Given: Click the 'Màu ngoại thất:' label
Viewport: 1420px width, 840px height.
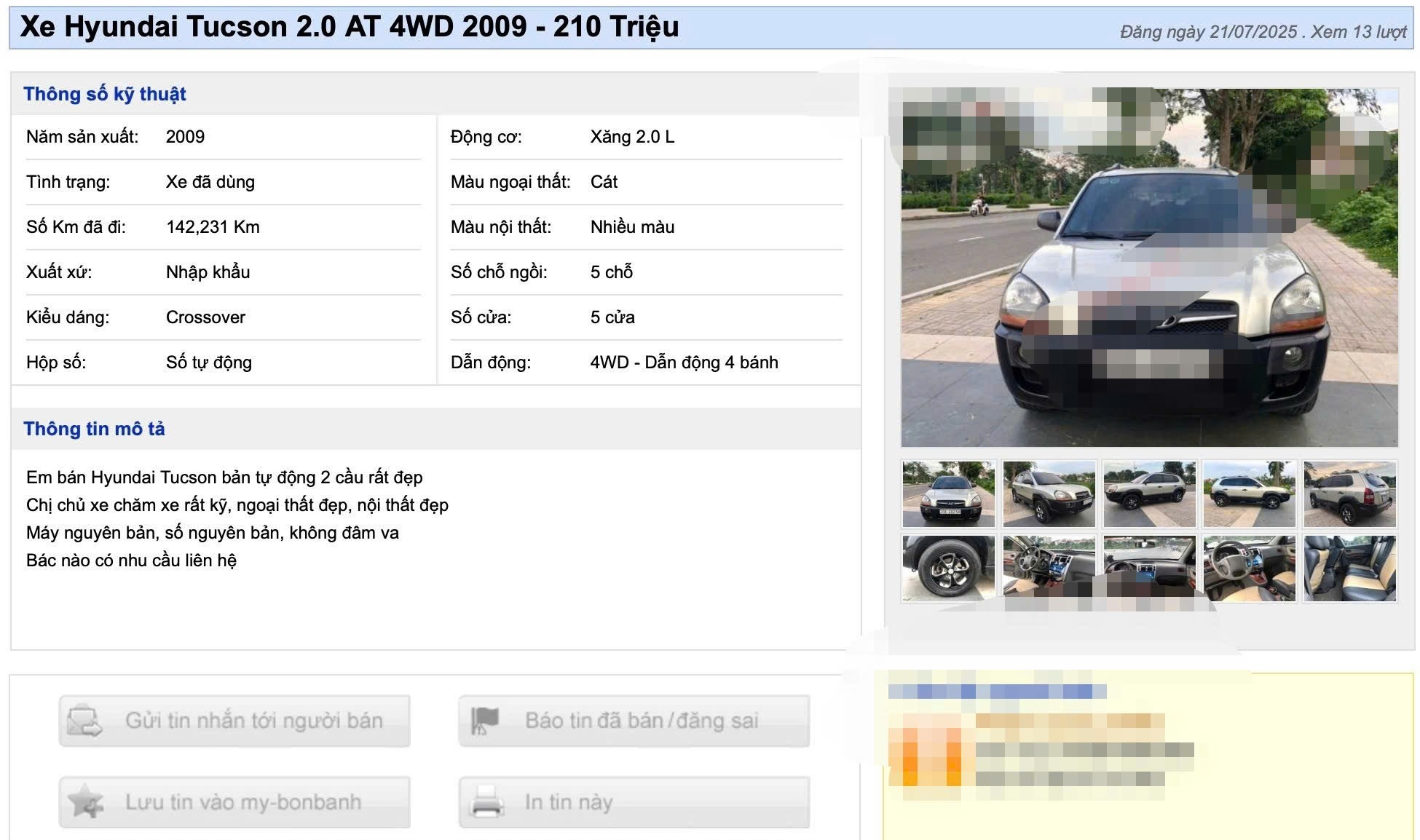Looking at the screenshot, I should coord(510,182).
